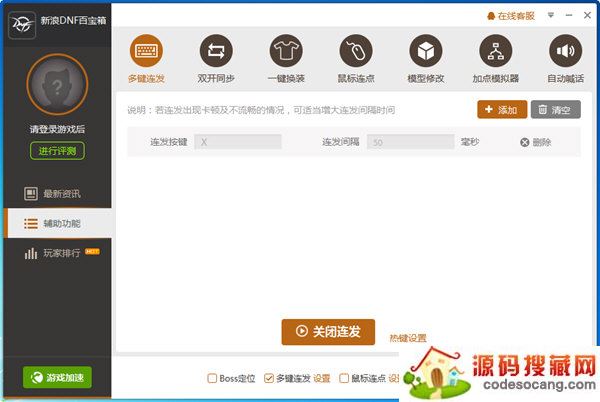600x402 pixels.
Task: Click the 在线客服 link
Action: [x=511, y=16]
